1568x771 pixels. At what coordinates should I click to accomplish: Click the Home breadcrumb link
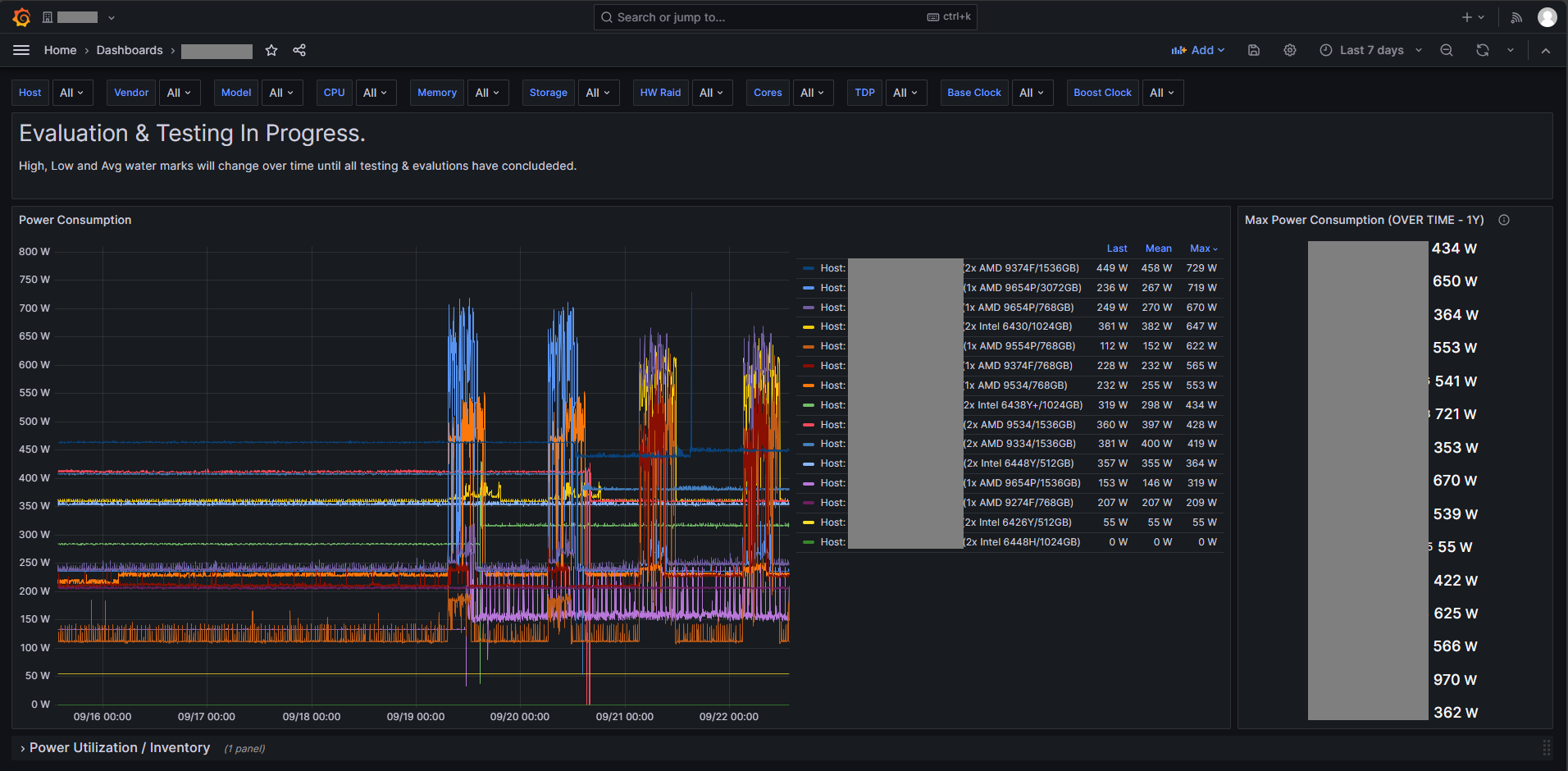(x=60, y=50)
